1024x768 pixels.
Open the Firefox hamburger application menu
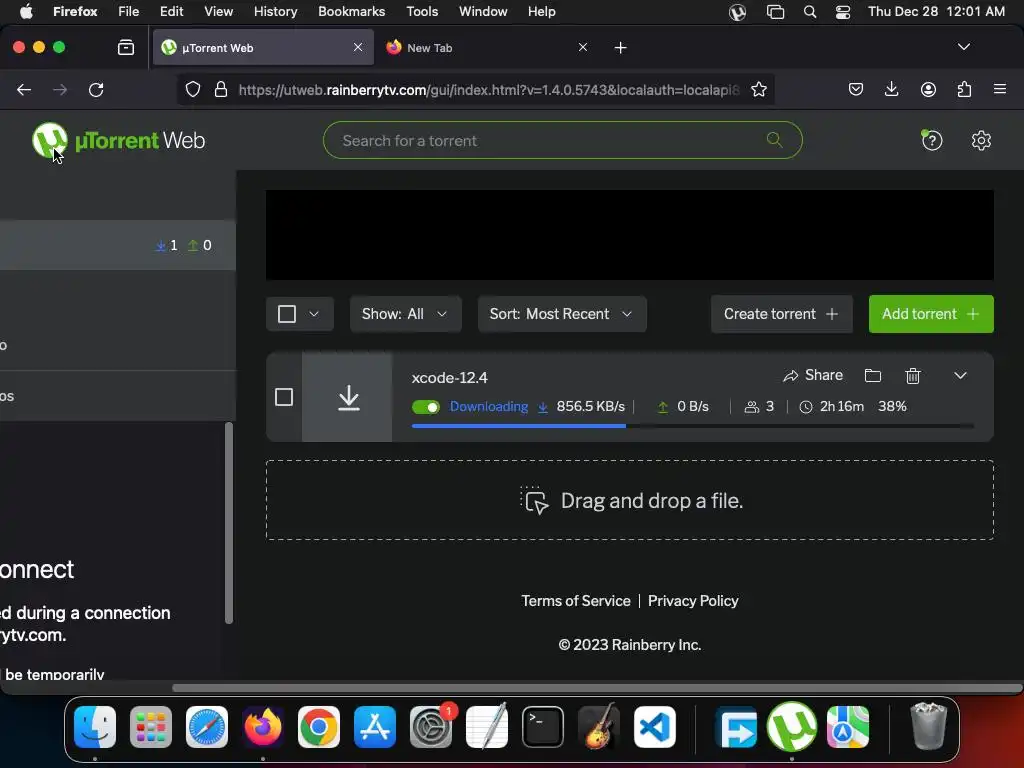click(x=1000, y=89)
